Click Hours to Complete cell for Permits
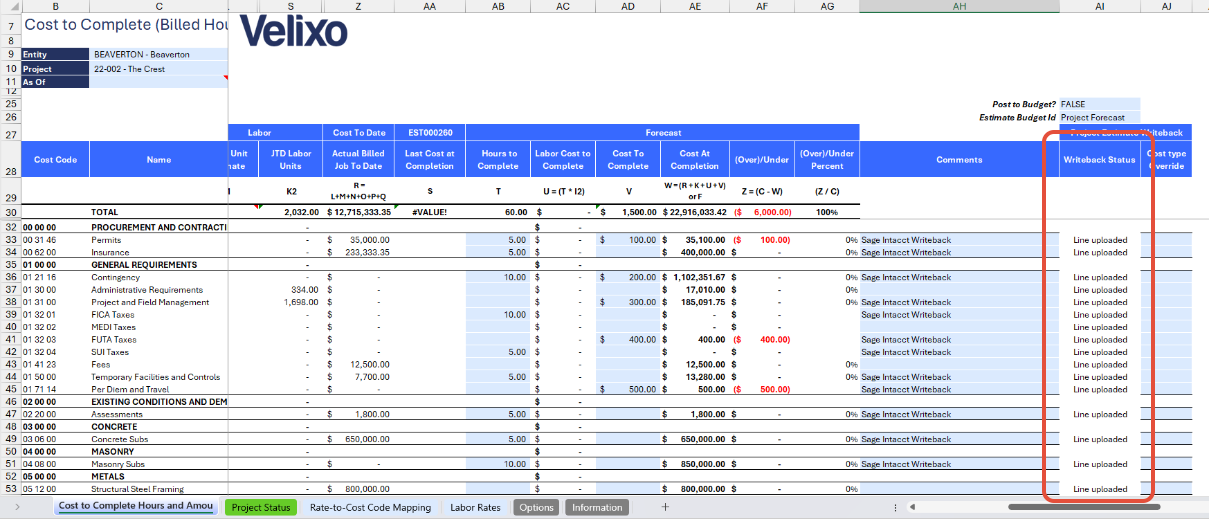The image size is (1209, 519). [x=498, y=240]
